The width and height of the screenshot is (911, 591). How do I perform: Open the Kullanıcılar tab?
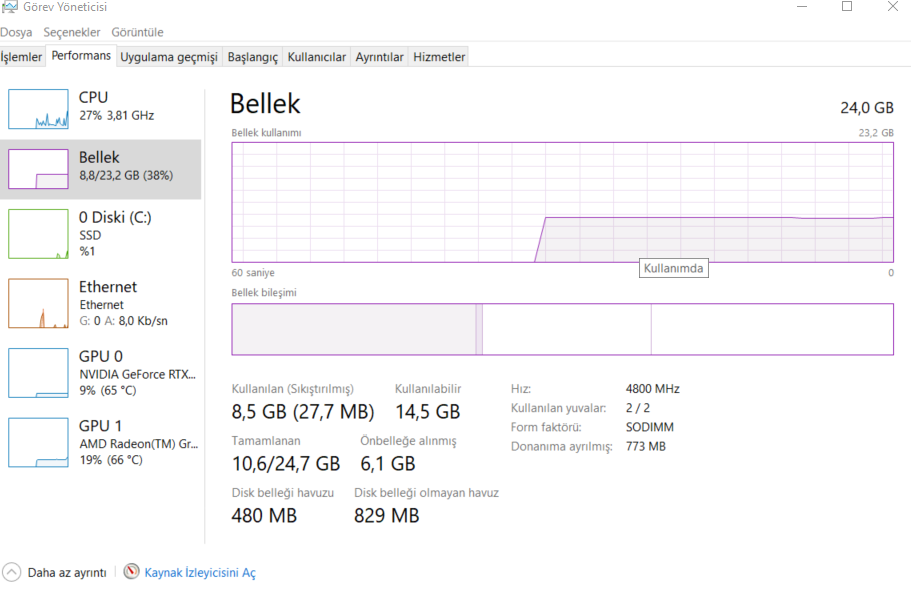[316, 57]
